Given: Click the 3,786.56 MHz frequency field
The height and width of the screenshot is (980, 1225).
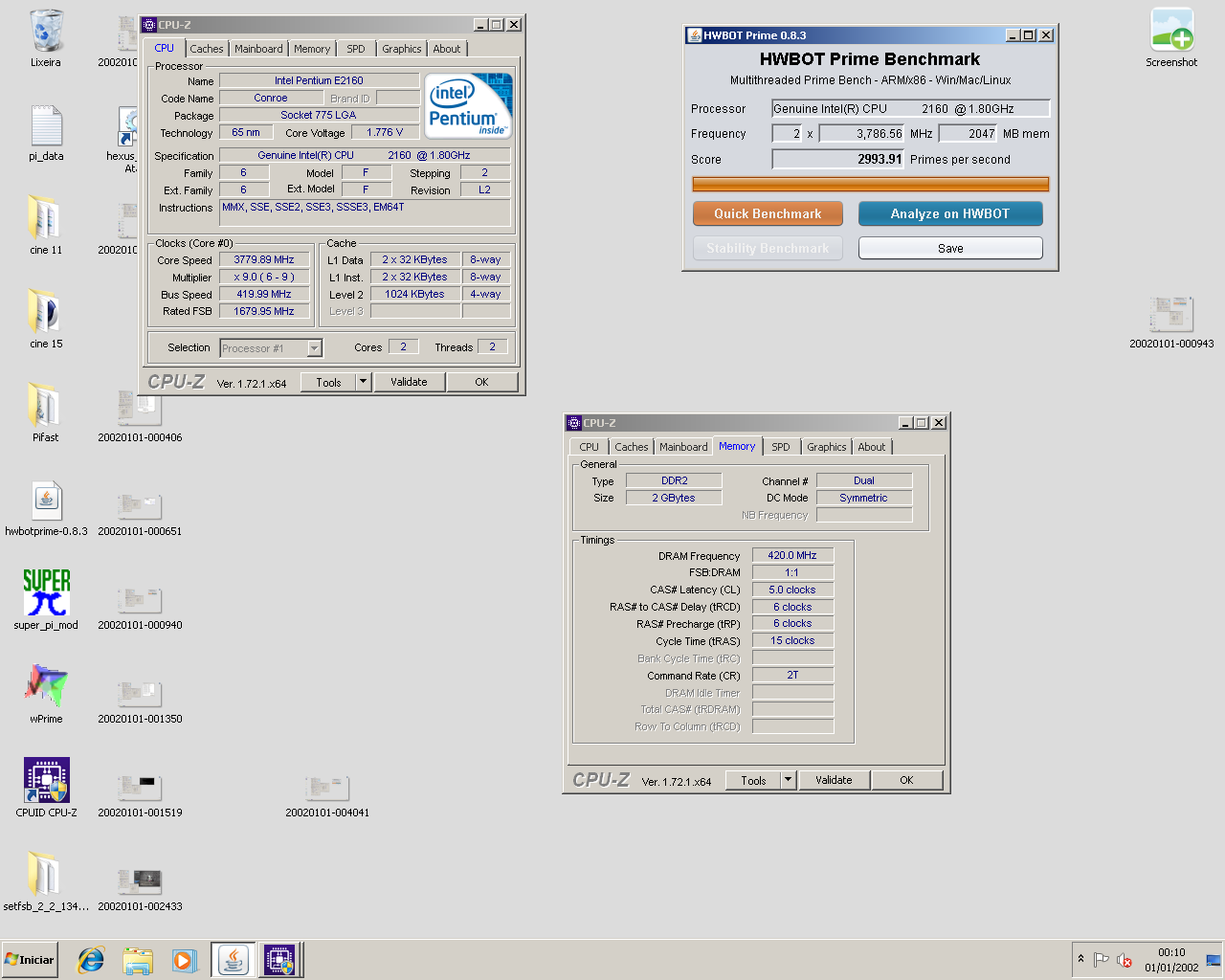Looking at the screenshot, I should (x=861, y=134).
